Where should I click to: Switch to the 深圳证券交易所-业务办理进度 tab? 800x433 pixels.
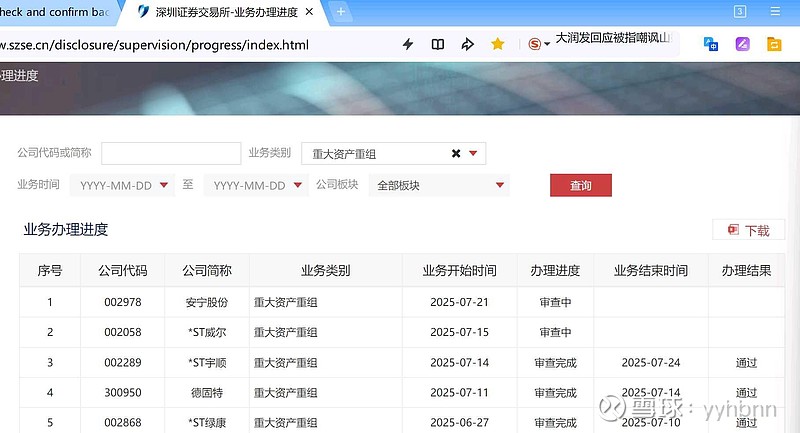[226, 12]
